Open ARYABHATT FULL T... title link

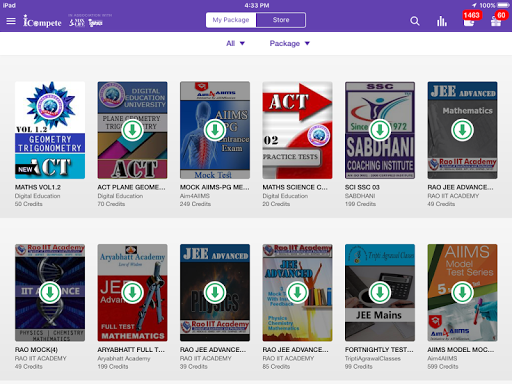pyautogui.click(x=131, y=350)
